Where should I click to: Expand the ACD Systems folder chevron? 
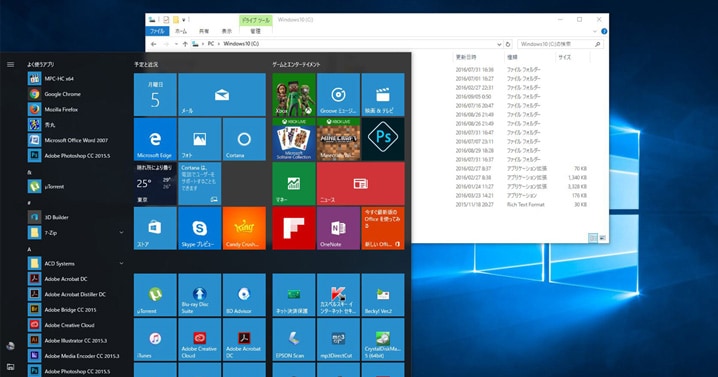point(121,263)
